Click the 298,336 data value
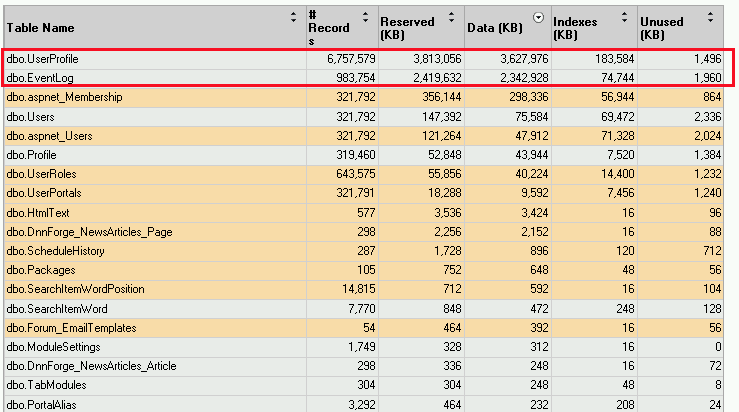The image size is (739, 412). tap(529, 97)
